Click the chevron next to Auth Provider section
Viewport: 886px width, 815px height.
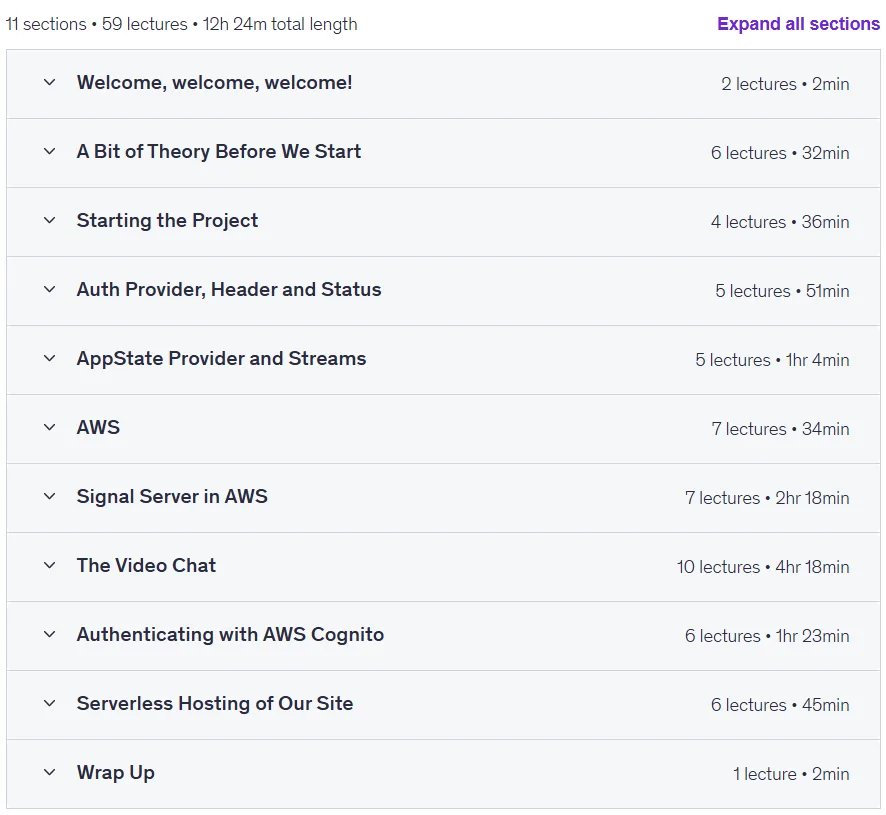tap(50, 289)
